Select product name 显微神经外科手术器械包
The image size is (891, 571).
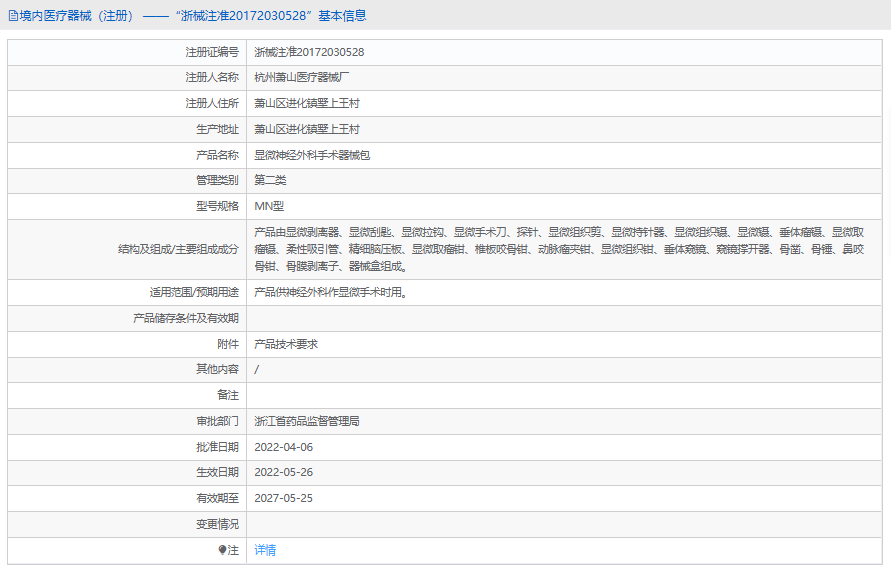312,155
